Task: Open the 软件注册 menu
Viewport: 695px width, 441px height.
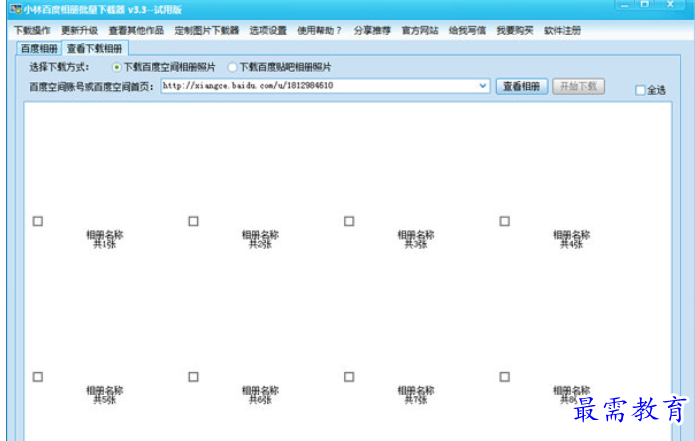Action: point(562,31)
